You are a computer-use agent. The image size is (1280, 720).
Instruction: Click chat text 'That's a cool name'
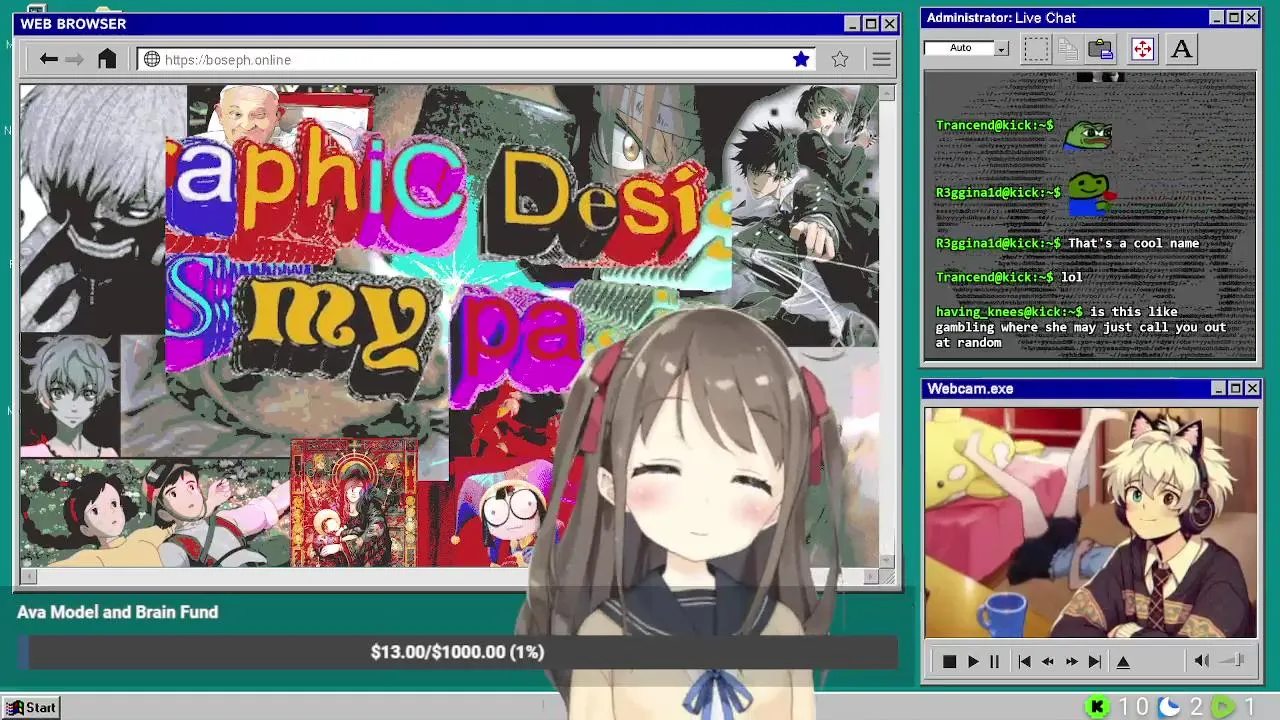click(1133, 243)
